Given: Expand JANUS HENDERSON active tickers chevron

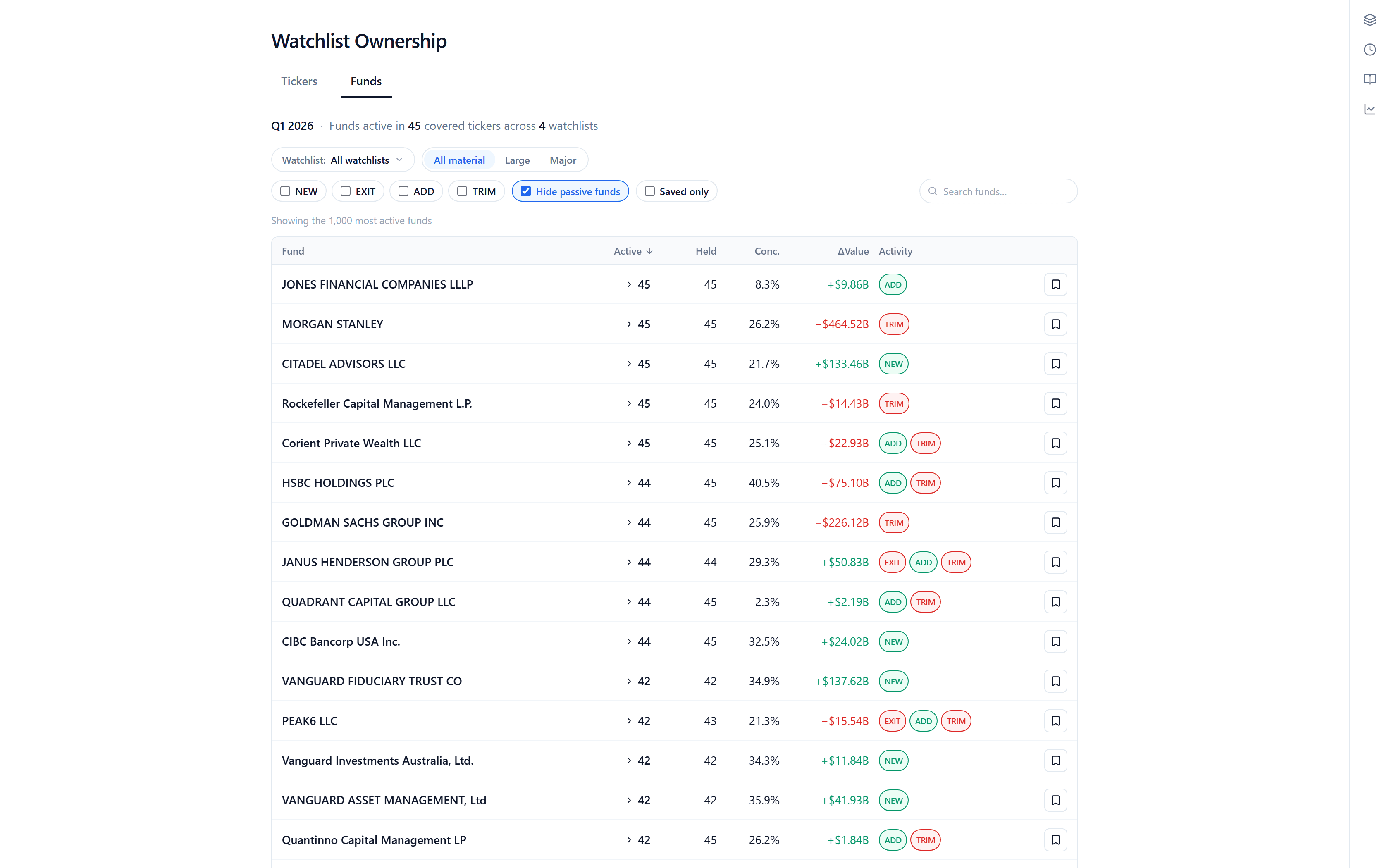Looking at the screenshot, I should click(x=629, y=562).
